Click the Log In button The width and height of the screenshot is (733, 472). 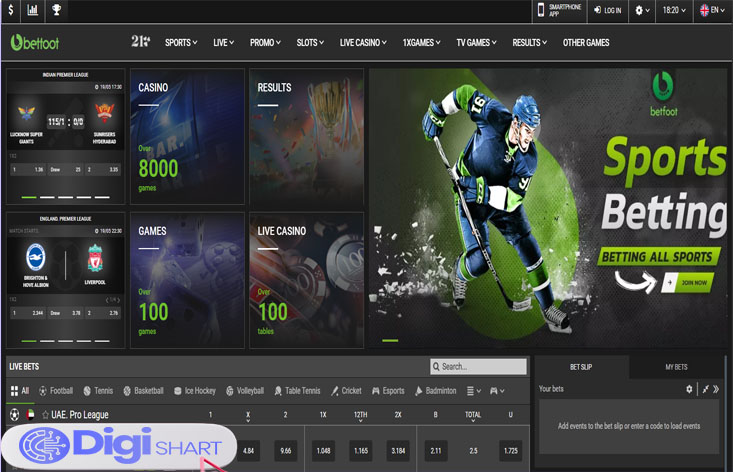click(x=607, y=10)
